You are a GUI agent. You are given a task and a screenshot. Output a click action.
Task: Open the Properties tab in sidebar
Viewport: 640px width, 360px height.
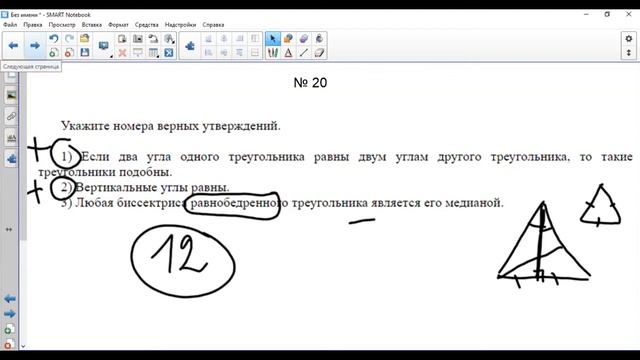[x=11, y=138]
